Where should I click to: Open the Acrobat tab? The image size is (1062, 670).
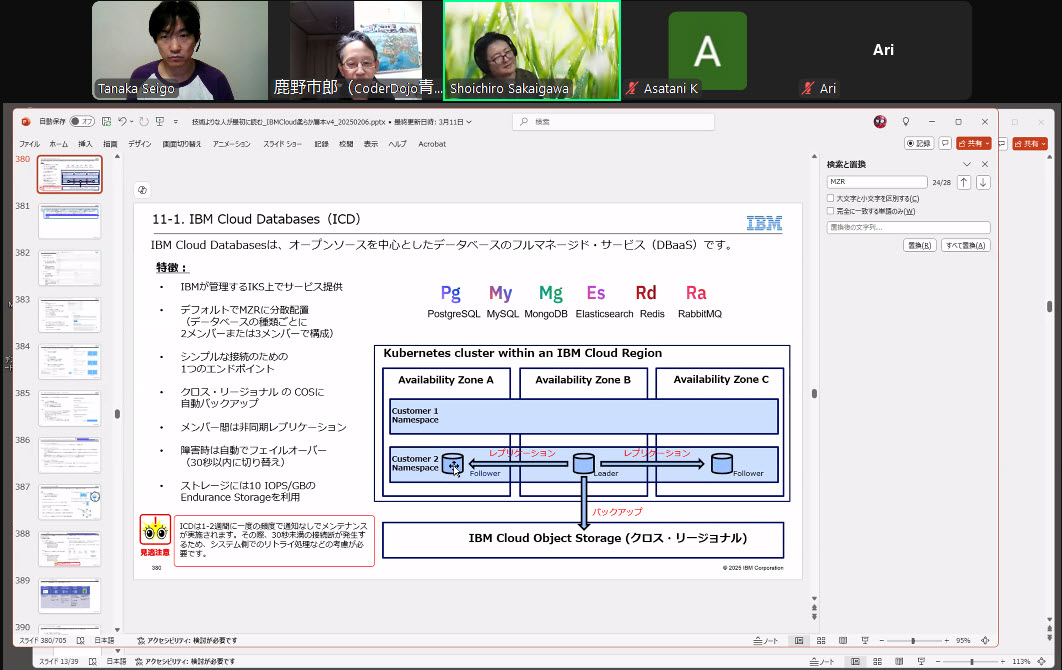click(x=432, y=144)
